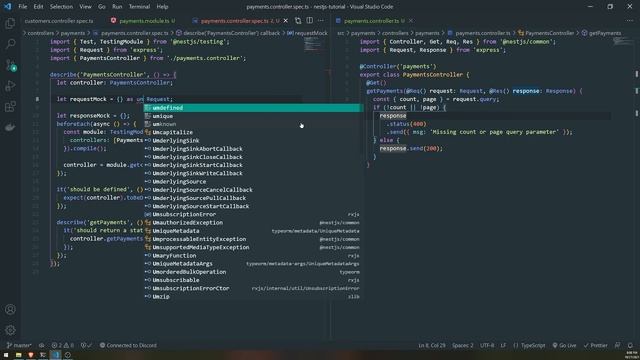Click the Ln 8, Col 29 position indicator
Image resolution: width=640 pixels, height=360 pixels.
(431, 345)
